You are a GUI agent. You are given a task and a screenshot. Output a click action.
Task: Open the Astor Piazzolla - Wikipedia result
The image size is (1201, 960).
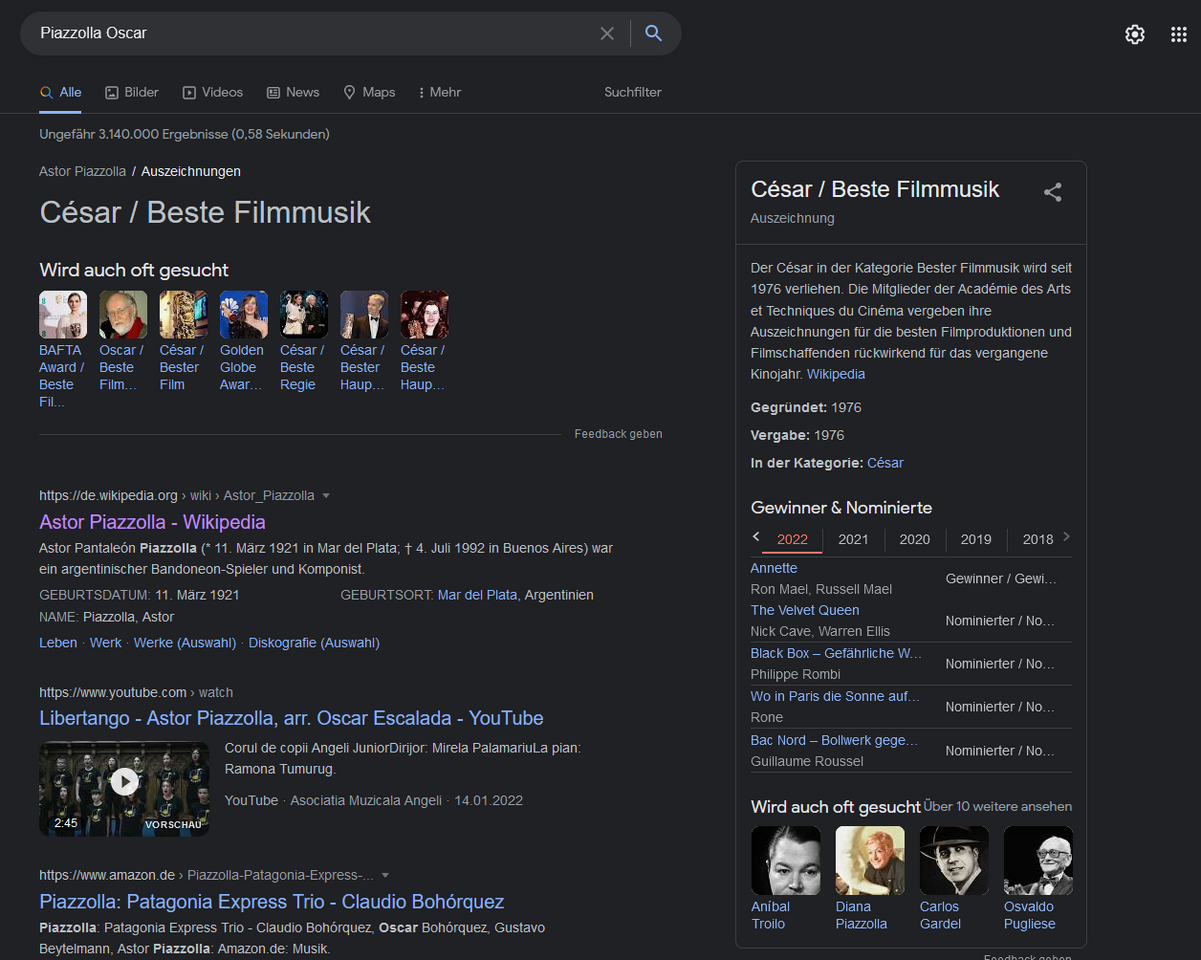coord(152,522)
